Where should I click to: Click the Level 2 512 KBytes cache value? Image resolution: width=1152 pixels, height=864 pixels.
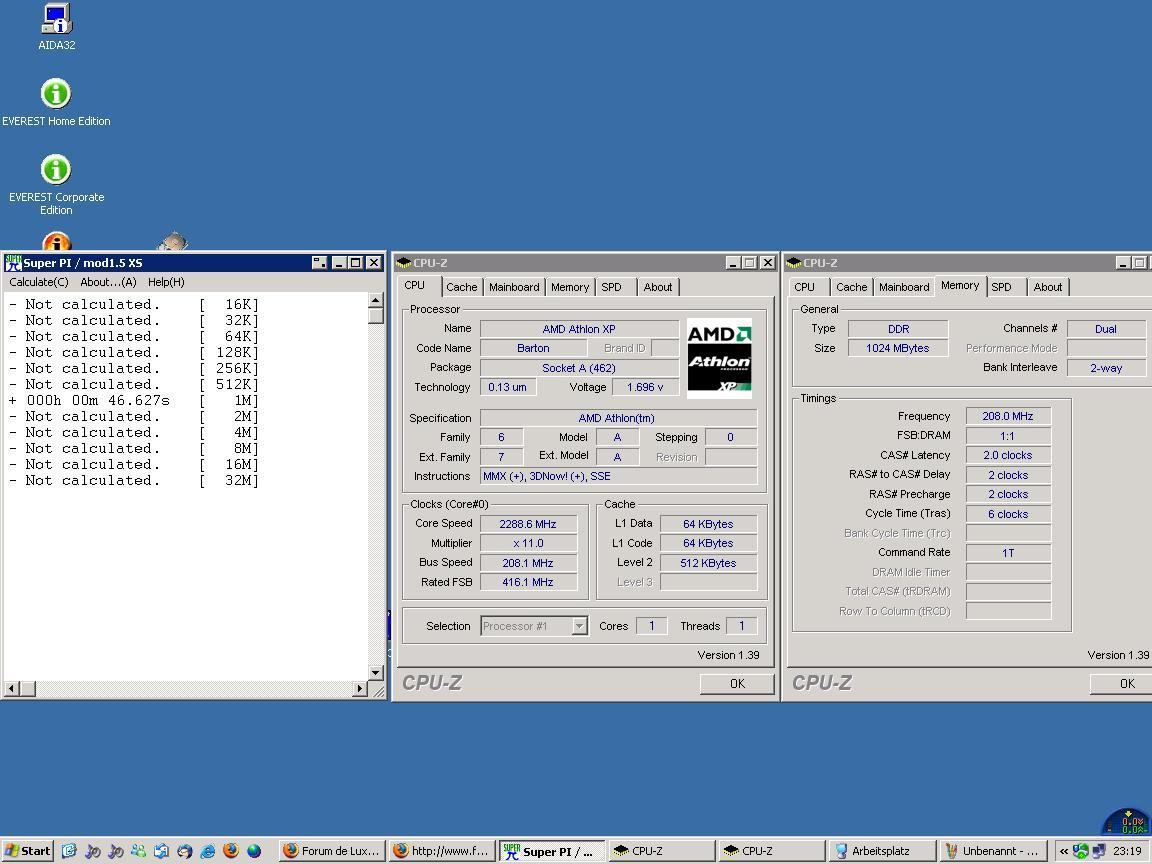[708, 563]
